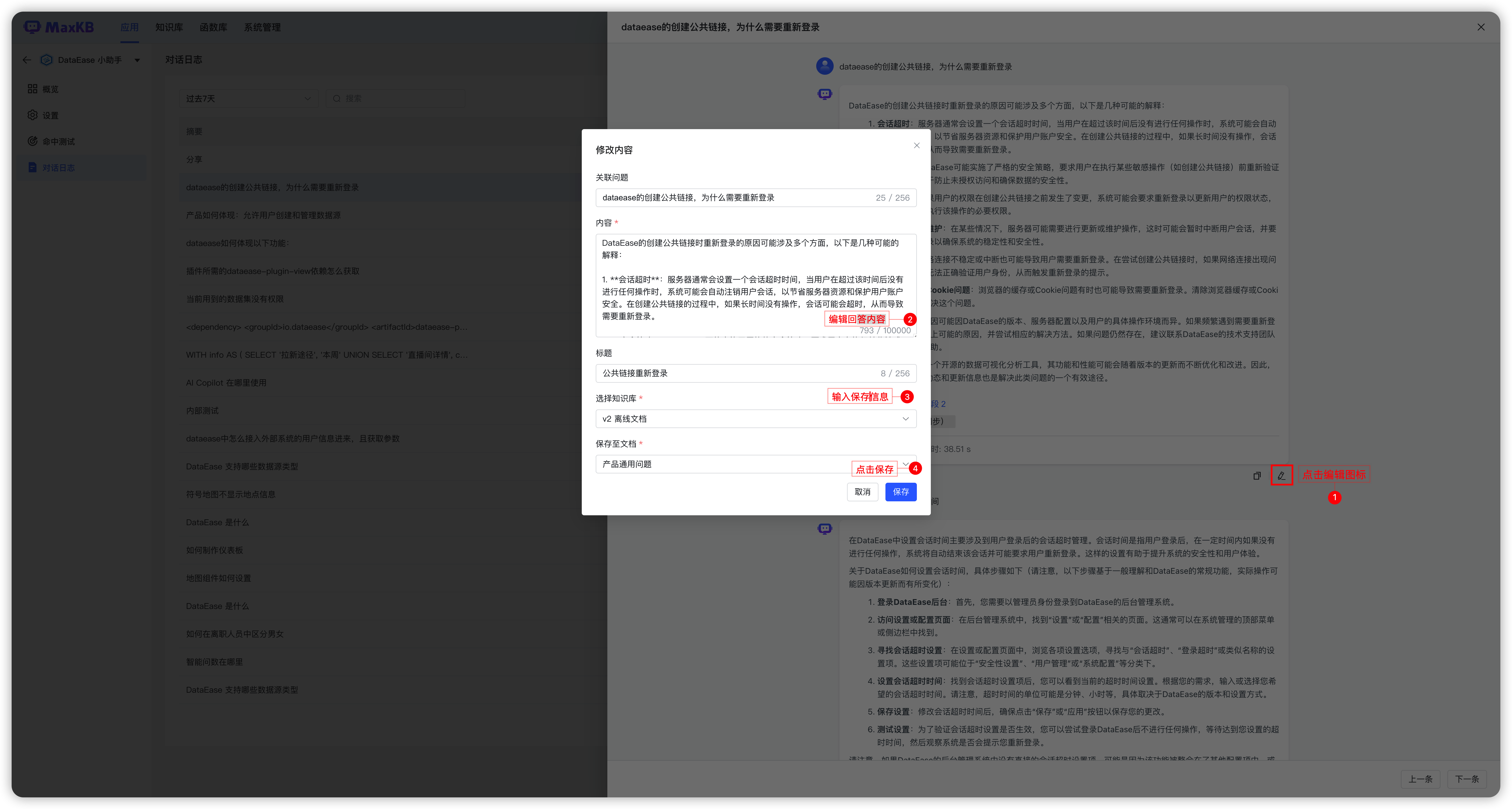Switch to the 知识库 top tab
The image size is (1512, 809).
(169, 27)
